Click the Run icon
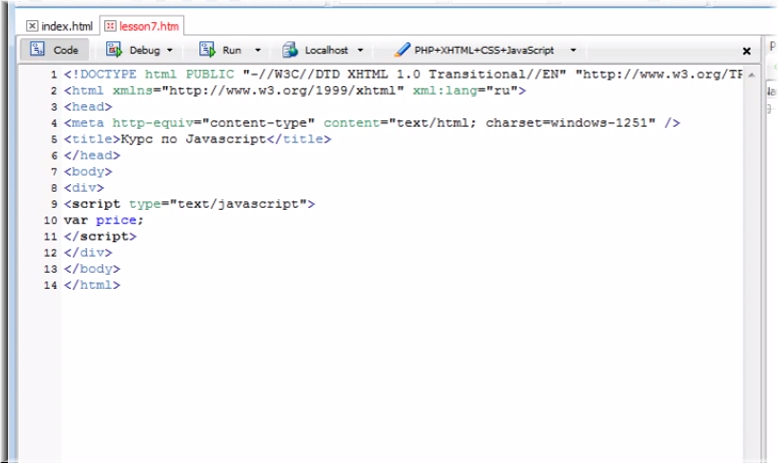The image size is (778, 463). pyautogui.click(x=207, y=50)
